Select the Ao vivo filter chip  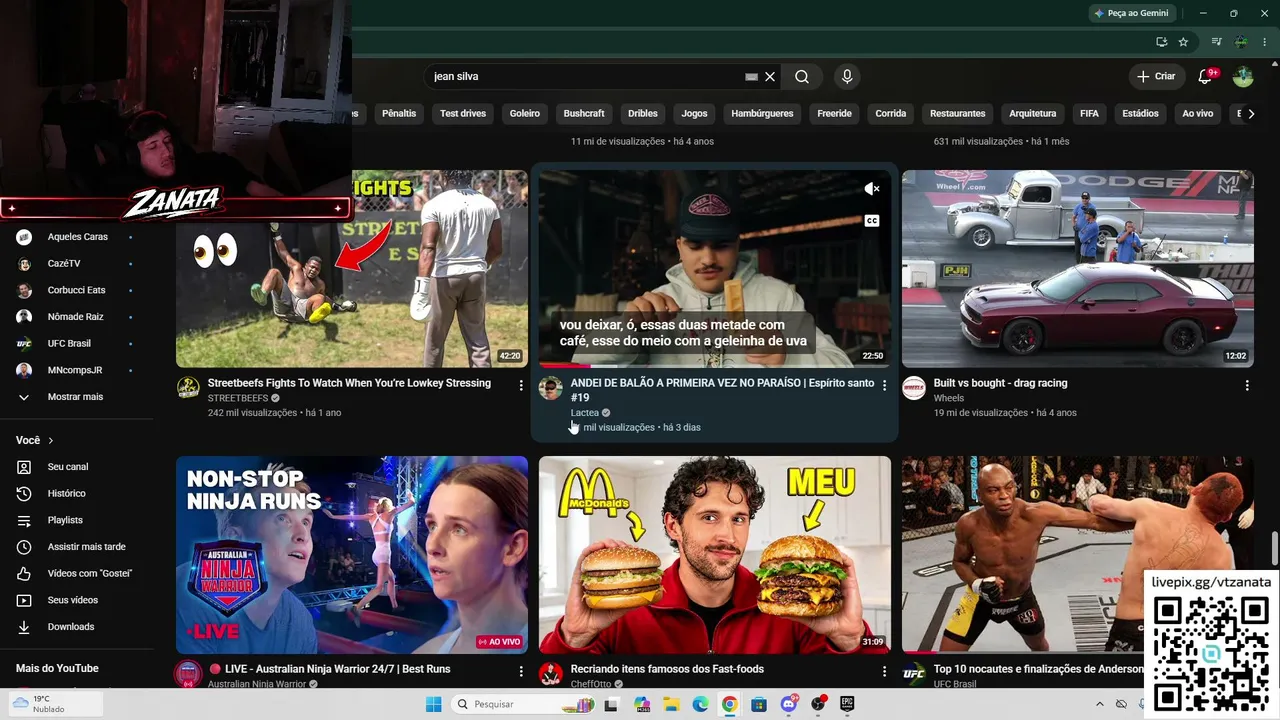tap(1198, 114)
